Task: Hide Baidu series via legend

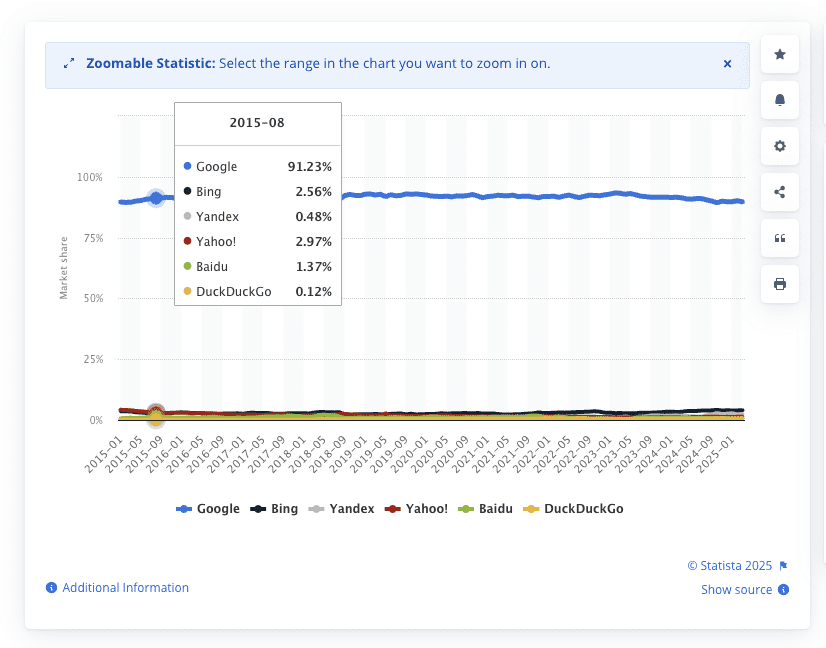Action: (484, 509)
